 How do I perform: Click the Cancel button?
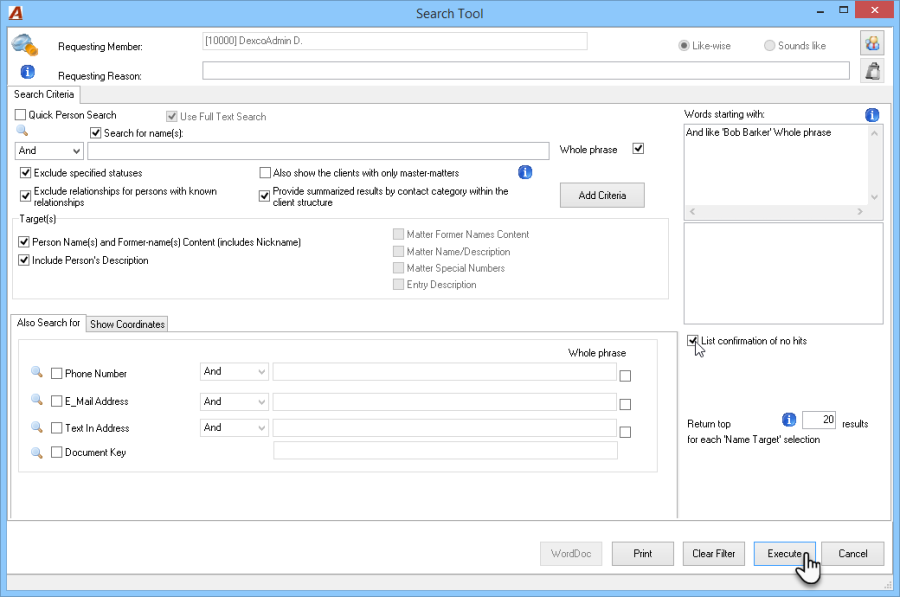[x=852, y=553]
